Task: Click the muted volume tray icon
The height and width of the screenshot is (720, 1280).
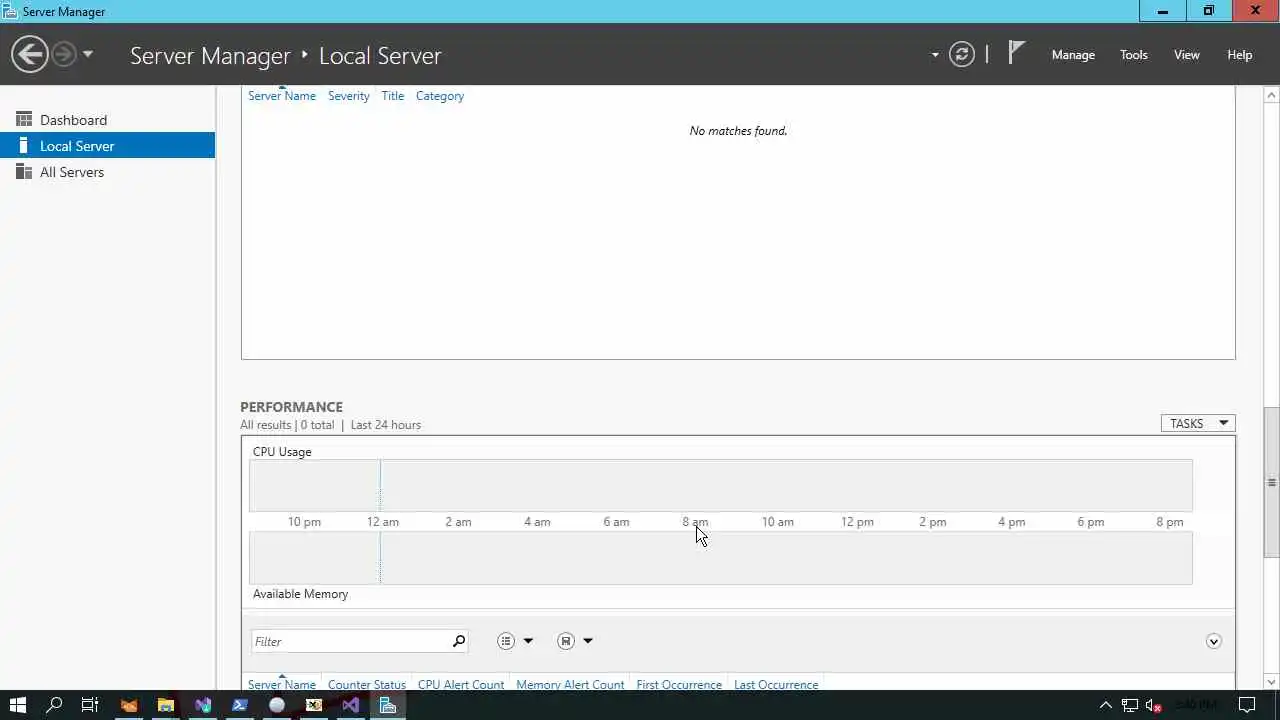Action: point(1153,705)
